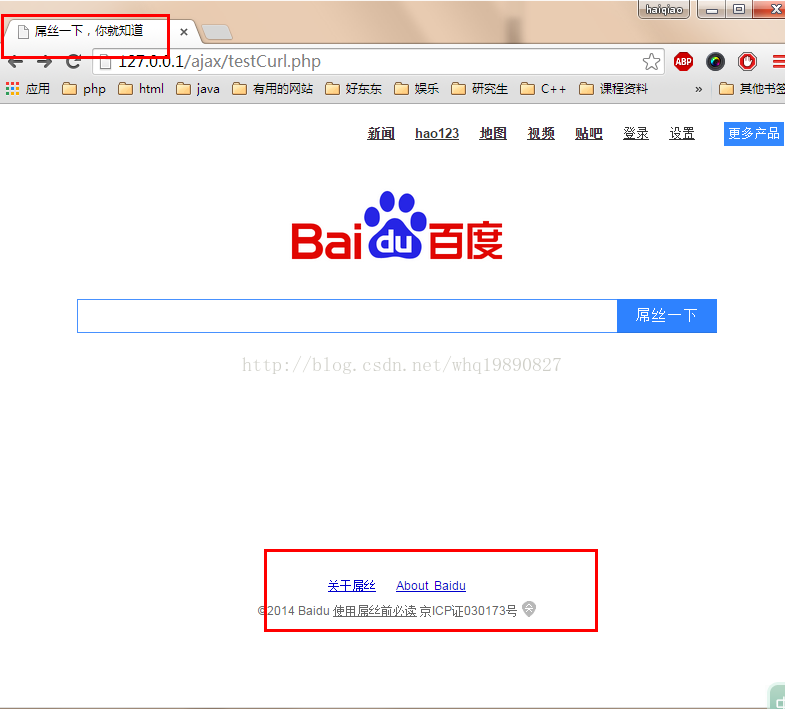Viewport: 785px width, 709px height.
Task: Open the 设置 settings link
Action: (x=682, y=134)
